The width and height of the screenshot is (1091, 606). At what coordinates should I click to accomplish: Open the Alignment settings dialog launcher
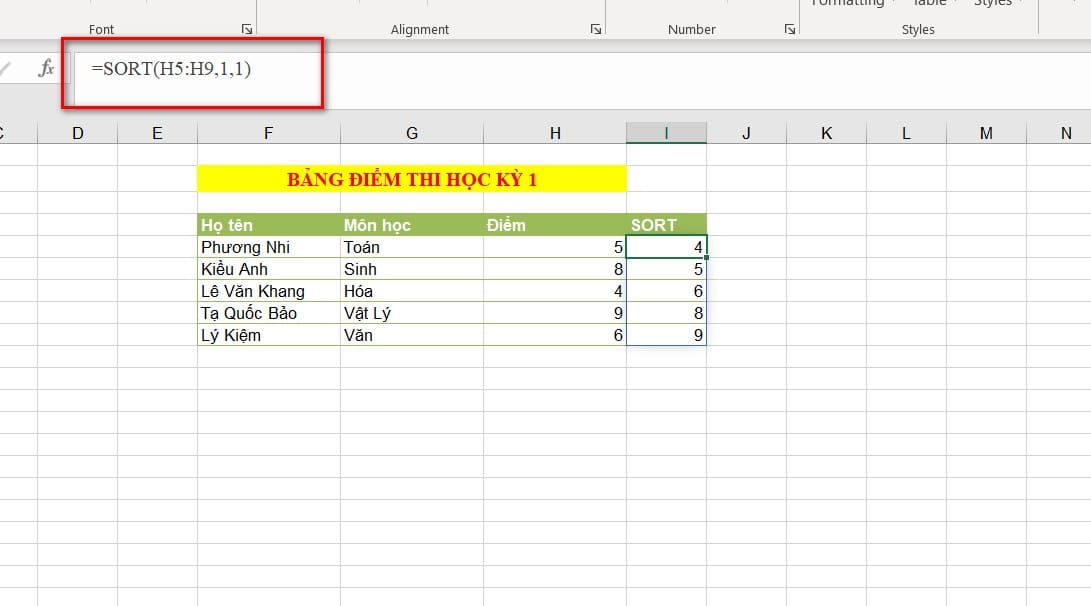[595, 30]
